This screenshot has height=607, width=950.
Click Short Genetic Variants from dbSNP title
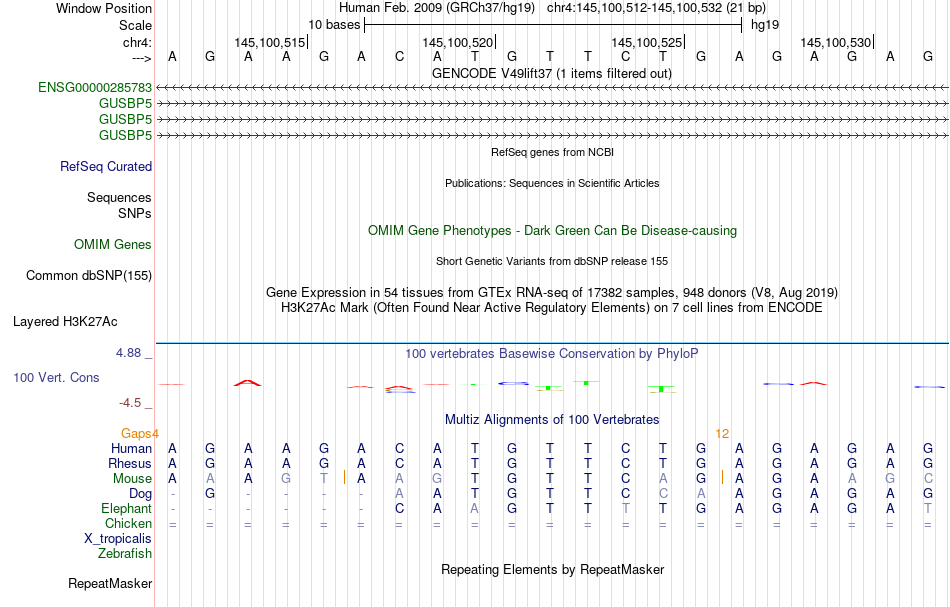pyautogui.click(x=552, y=262)
